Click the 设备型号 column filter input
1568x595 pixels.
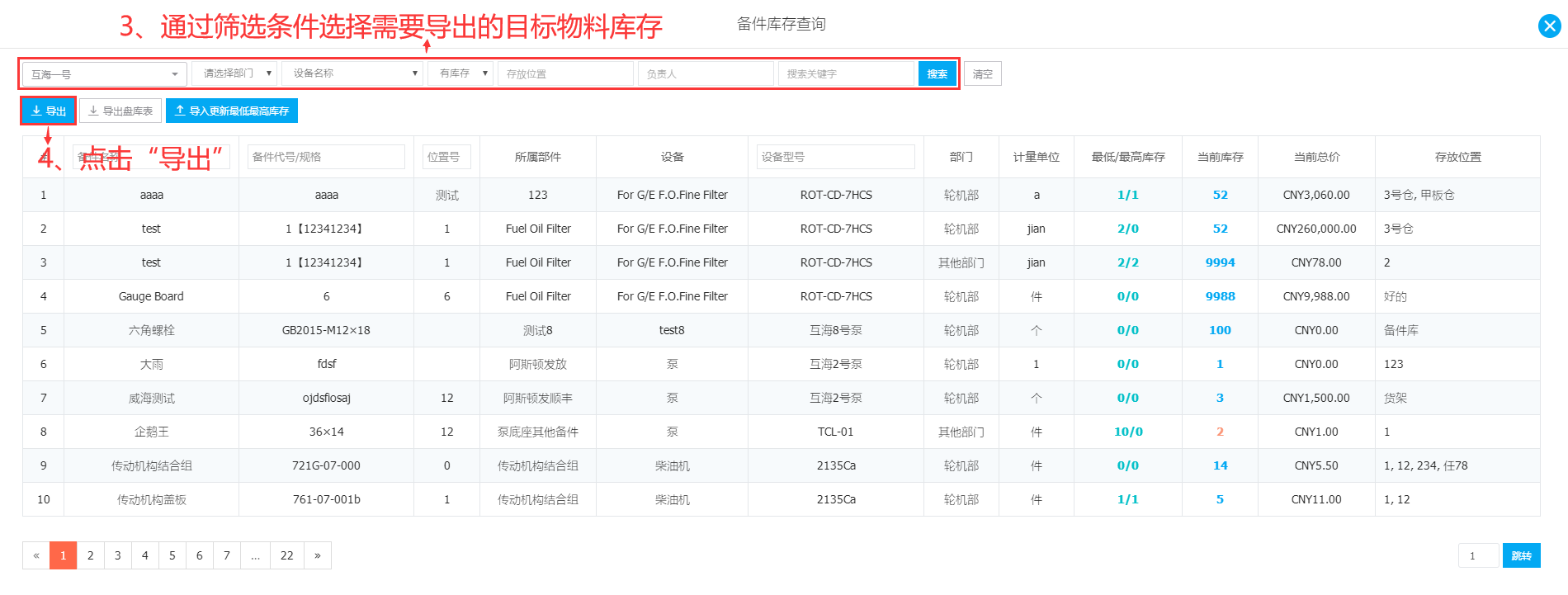click(x=835, y=157)
